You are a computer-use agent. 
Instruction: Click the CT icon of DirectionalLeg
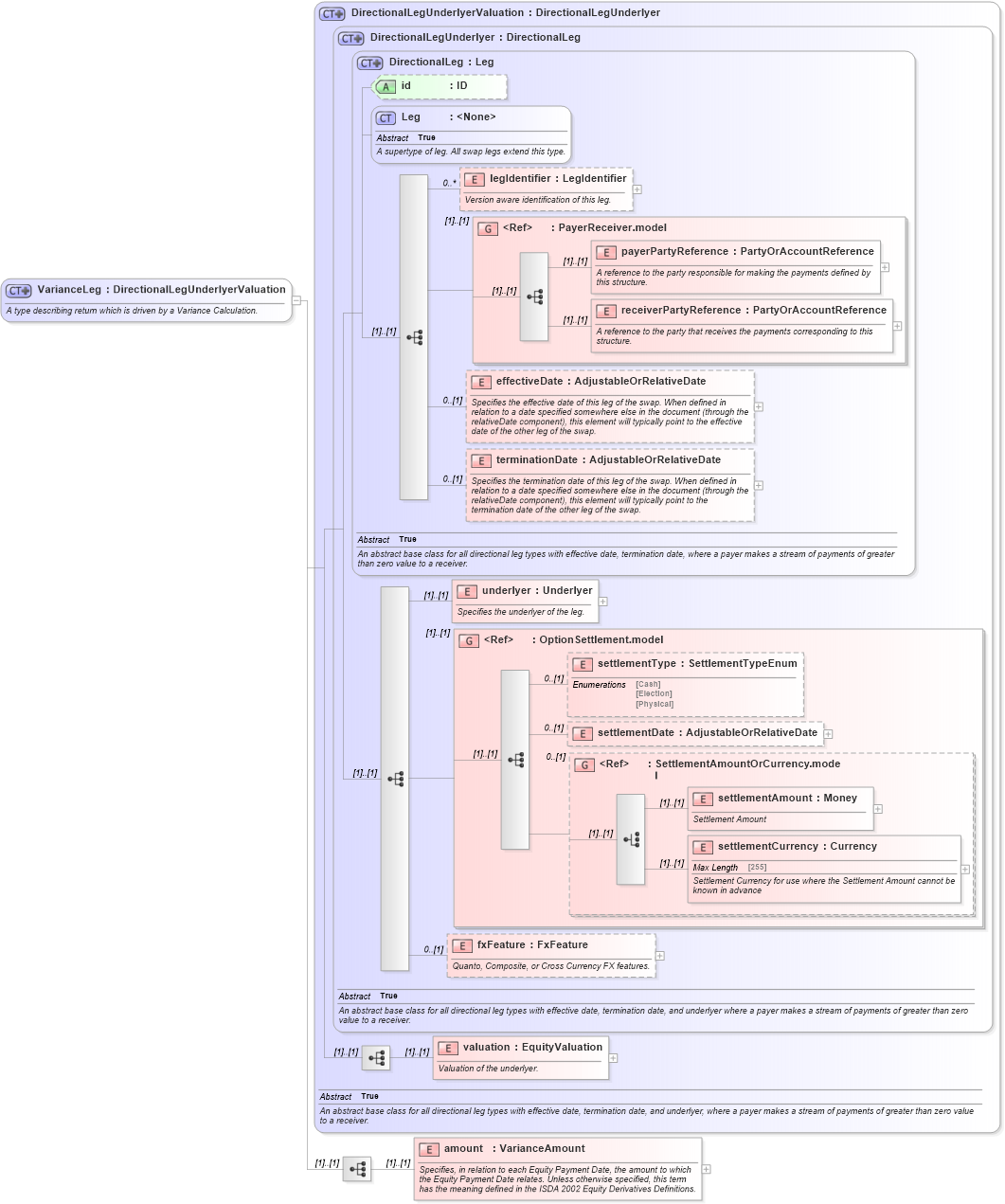coord(370,63)
